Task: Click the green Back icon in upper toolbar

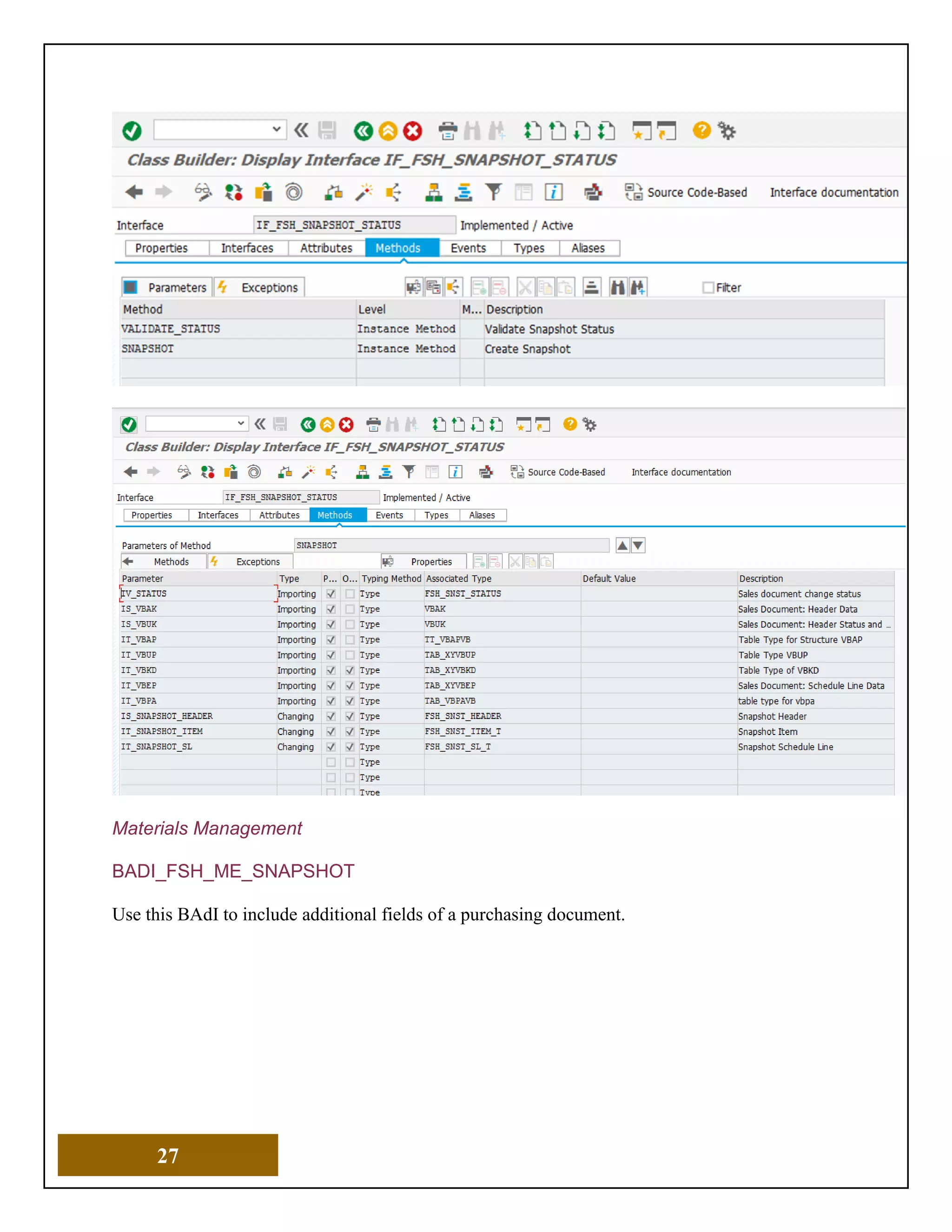Action: point(363,131)
